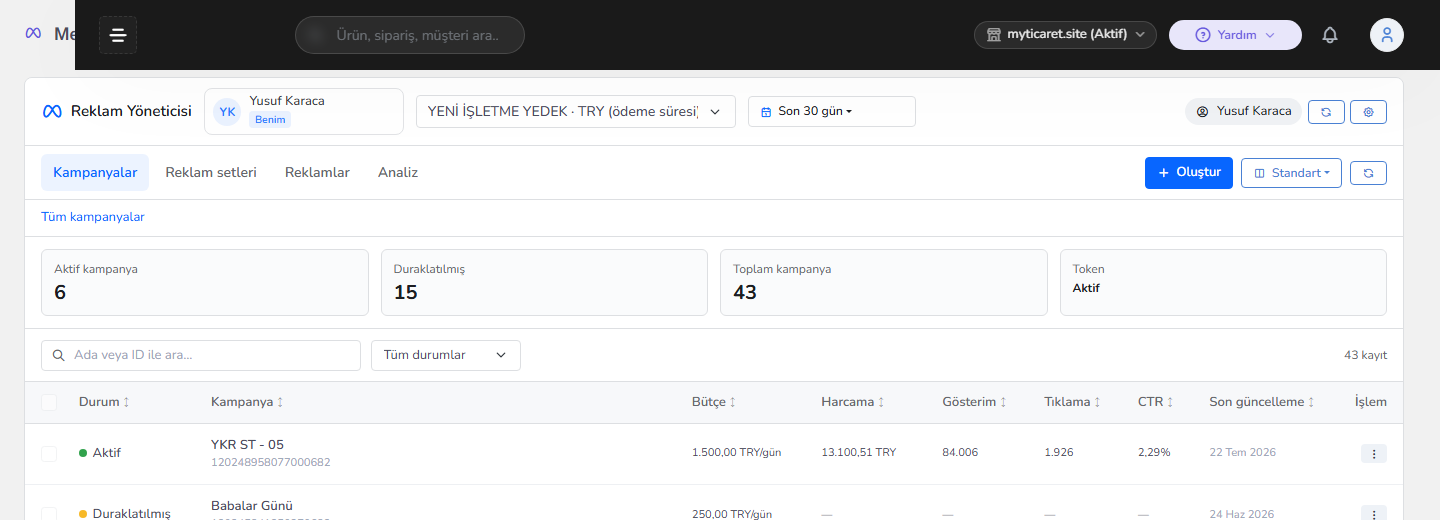The width and height of the screenshot is (1440, 520).
Task: Sort by Gösterim column
Action: [x=974, y=402]
